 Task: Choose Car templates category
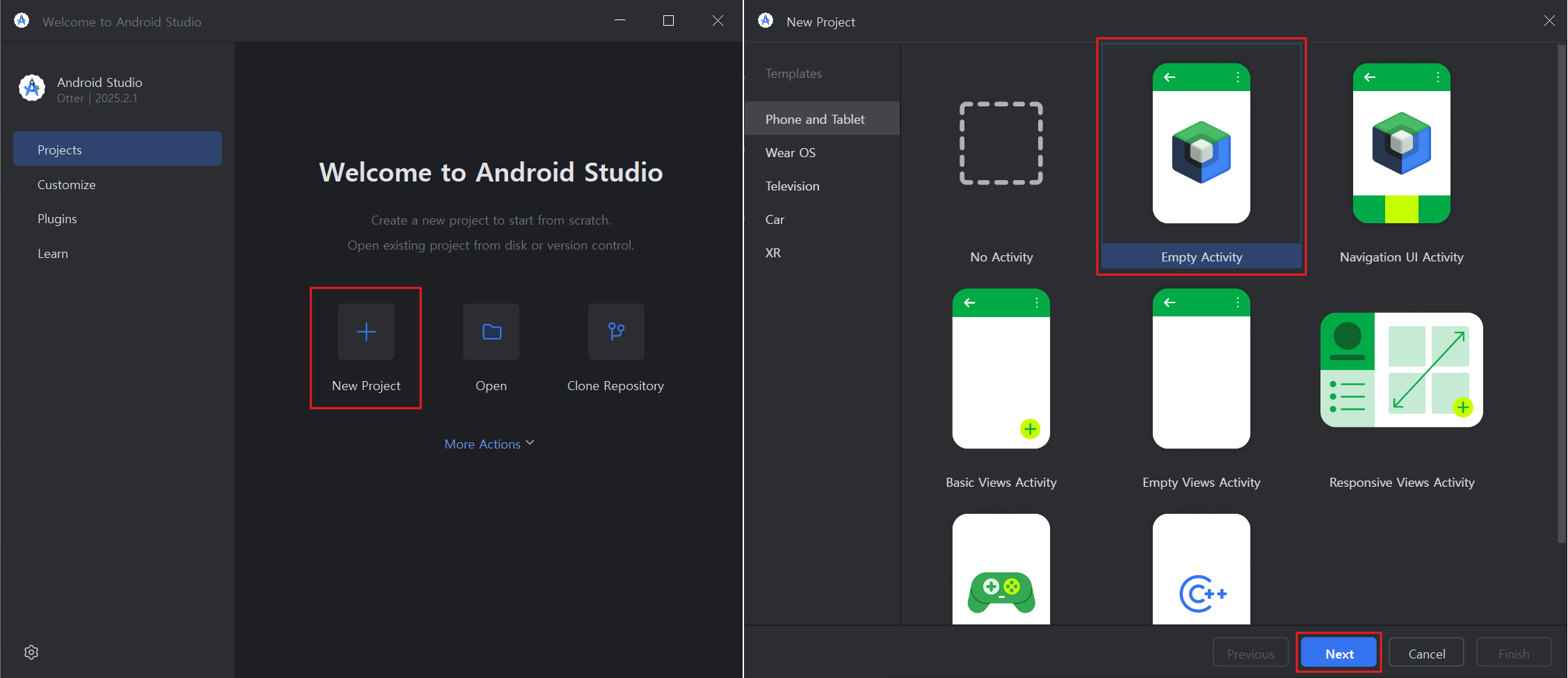(823, 219)
